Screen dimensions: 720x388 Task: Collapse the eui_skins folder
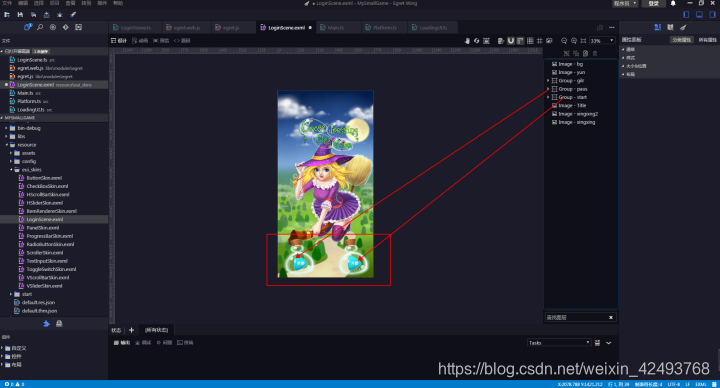[11, 169]
